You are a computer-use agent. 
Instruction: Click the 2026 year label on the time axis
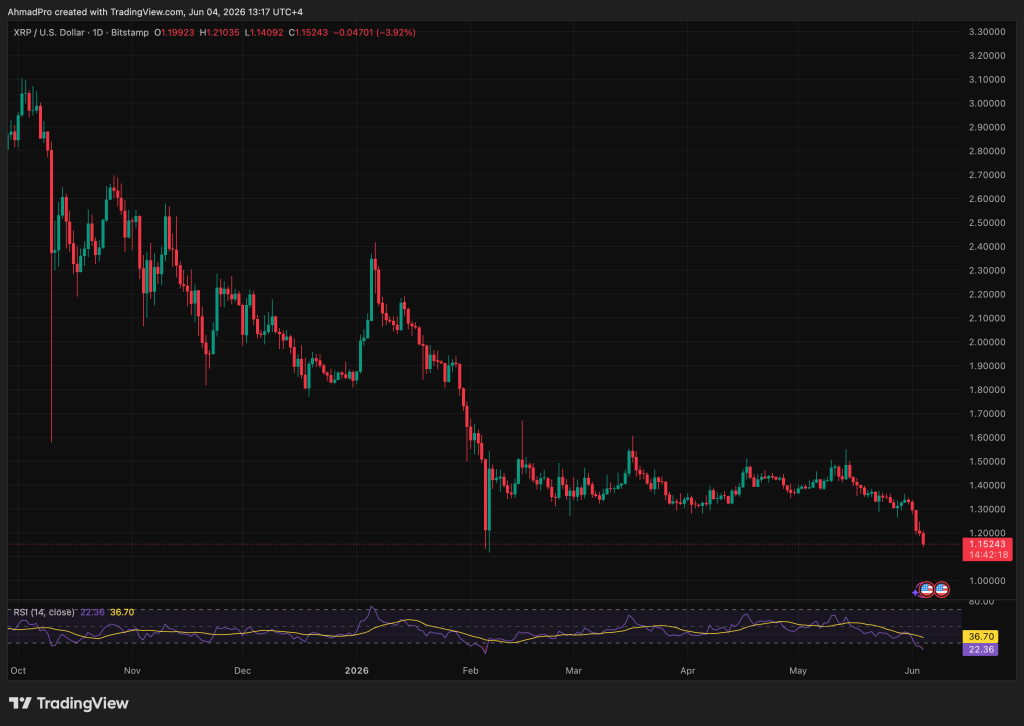pyautogui.click(x=357, y=671)
